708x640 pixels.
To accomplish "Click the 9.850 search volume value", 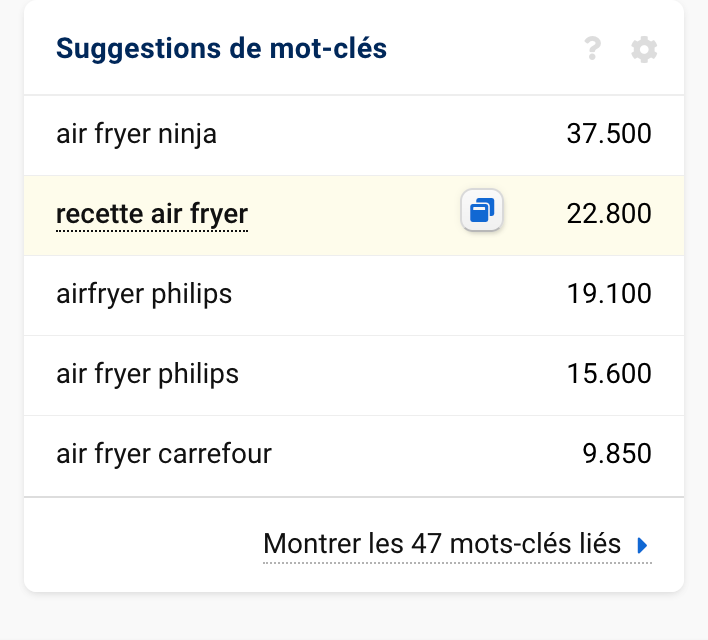I will pos(616,454).
